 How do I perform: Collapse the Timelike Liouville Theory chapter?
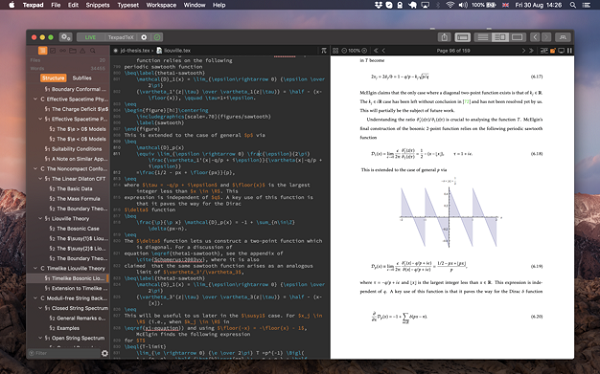(x=35, y=268)
